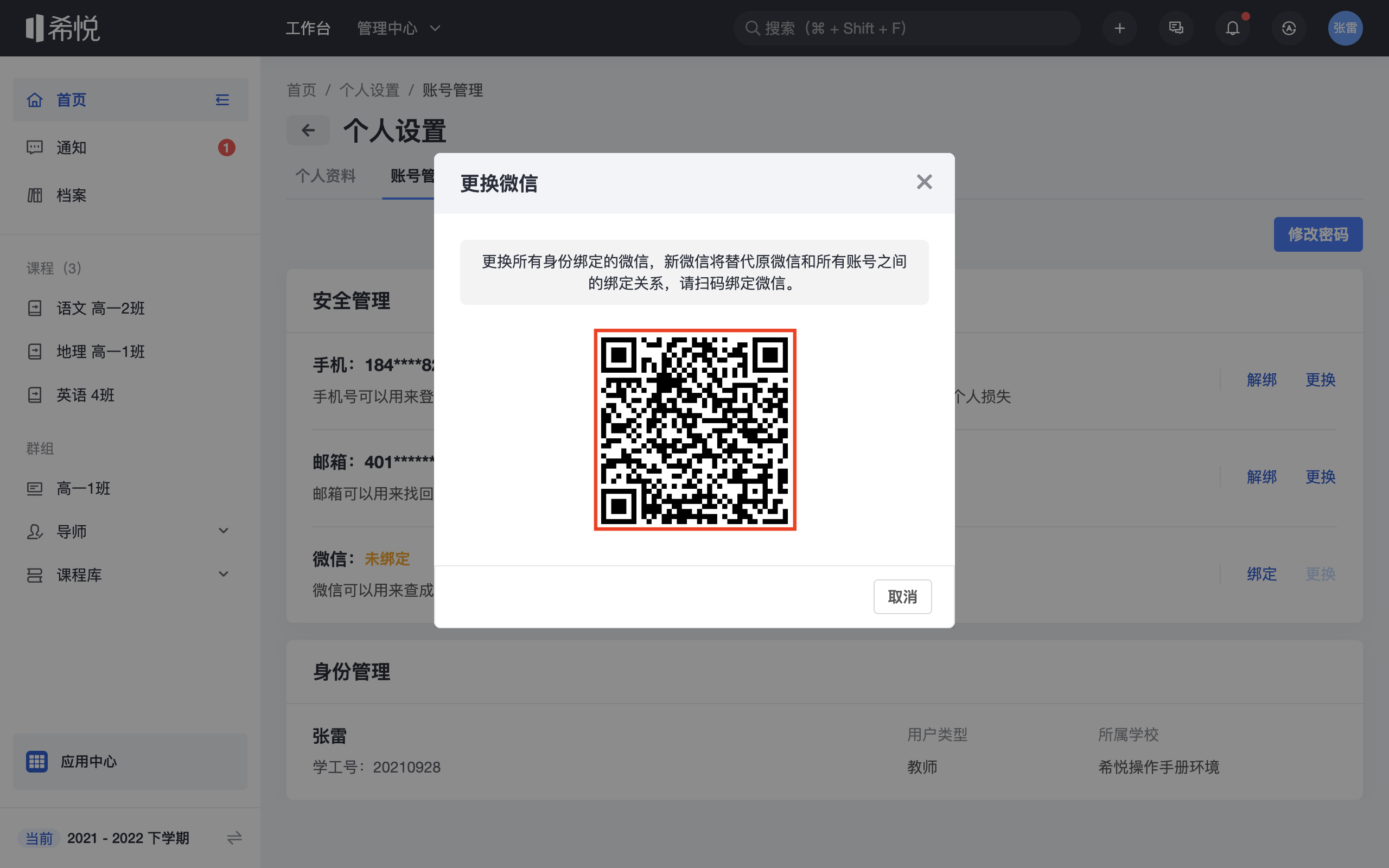
Task: Click the 语文 高一2班 course icon
Action: pyautogui.click(x=34, y=308)
